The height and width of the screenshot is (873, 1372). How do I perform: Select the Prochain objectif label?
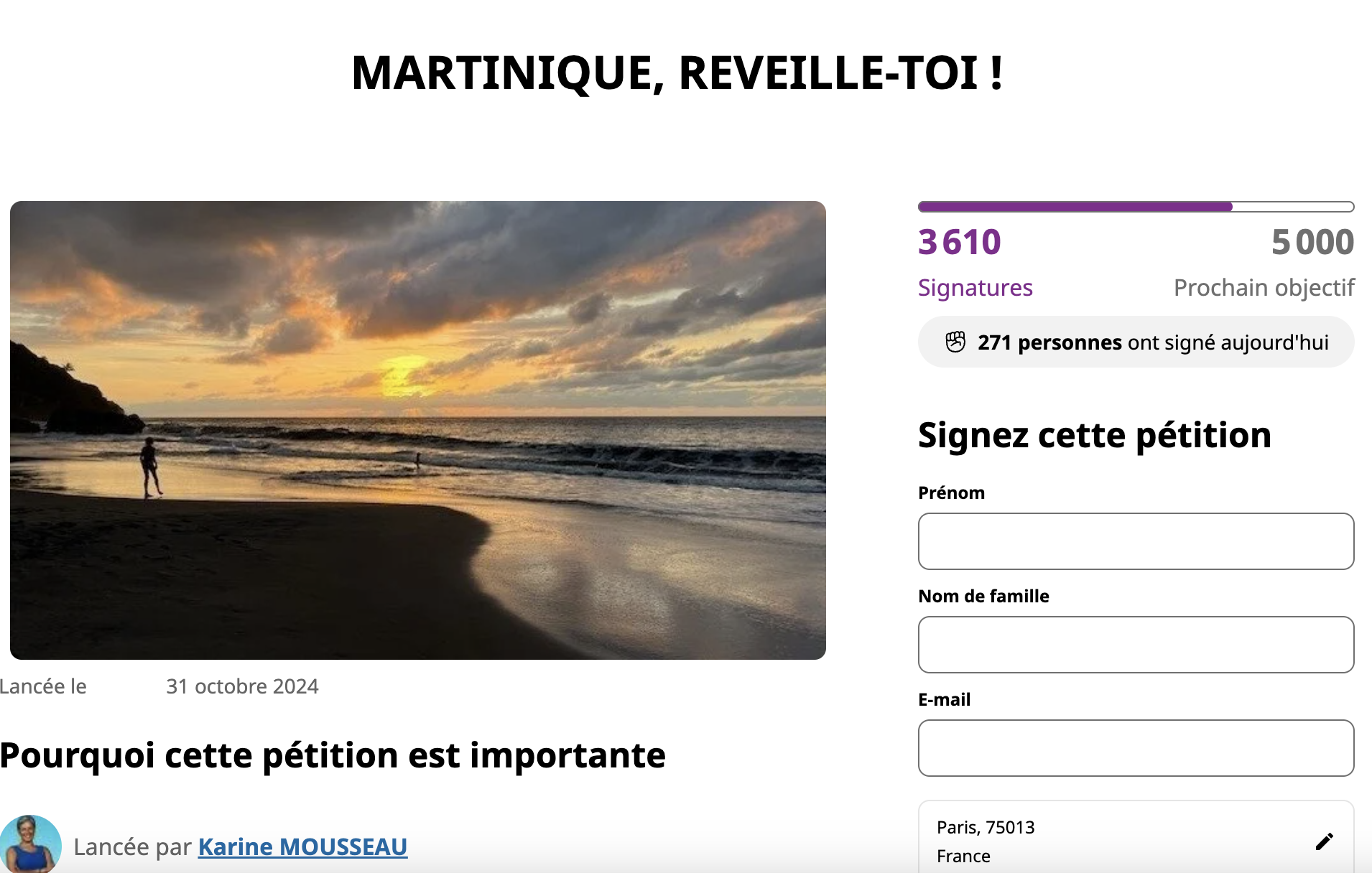[x=1264, y=288]
